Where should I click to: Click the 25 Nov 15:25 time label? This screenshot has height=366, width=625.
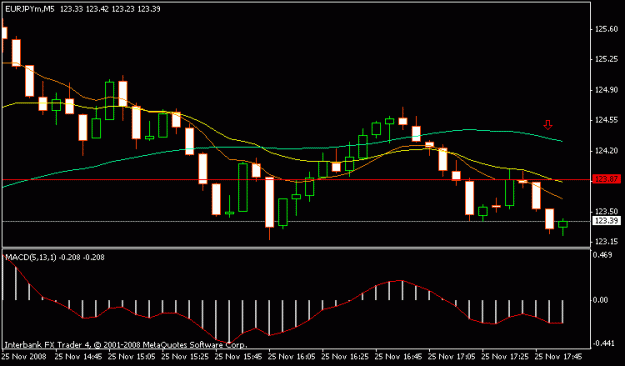click(x=185, y=356)
